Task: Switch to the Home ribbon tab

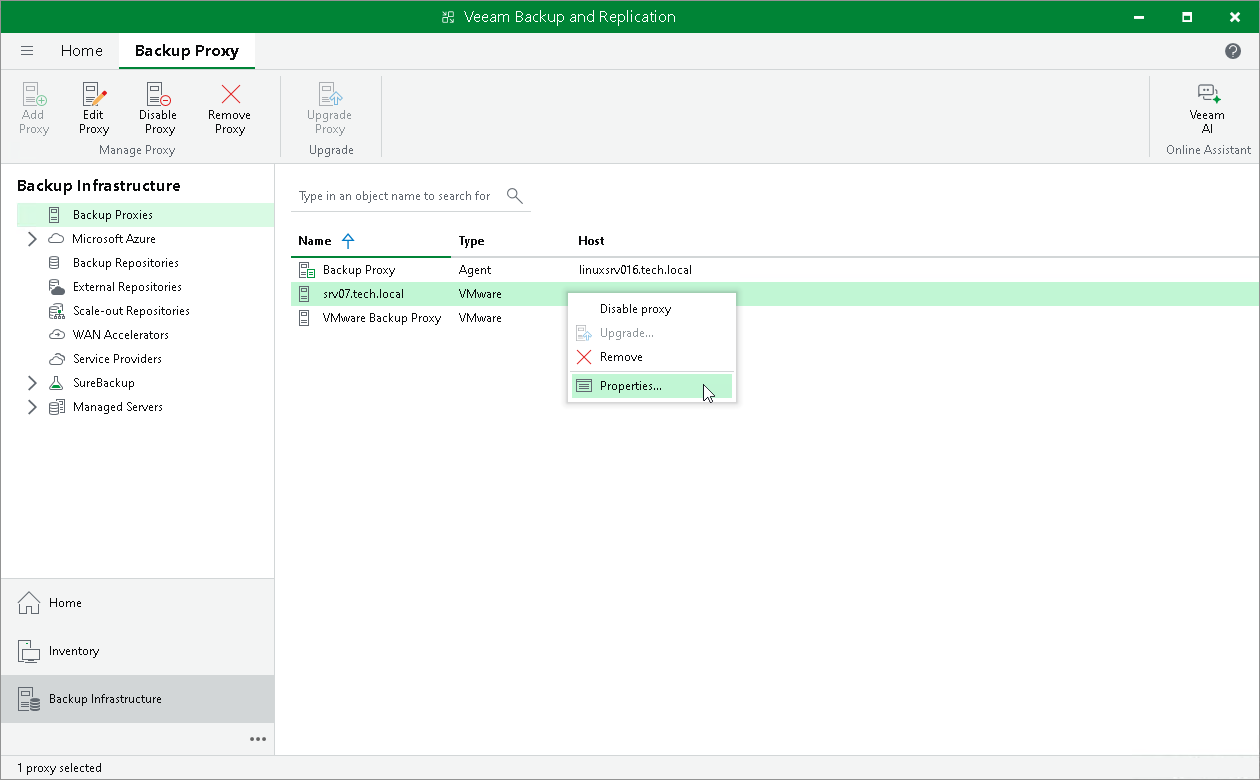Action: point(81,51)
